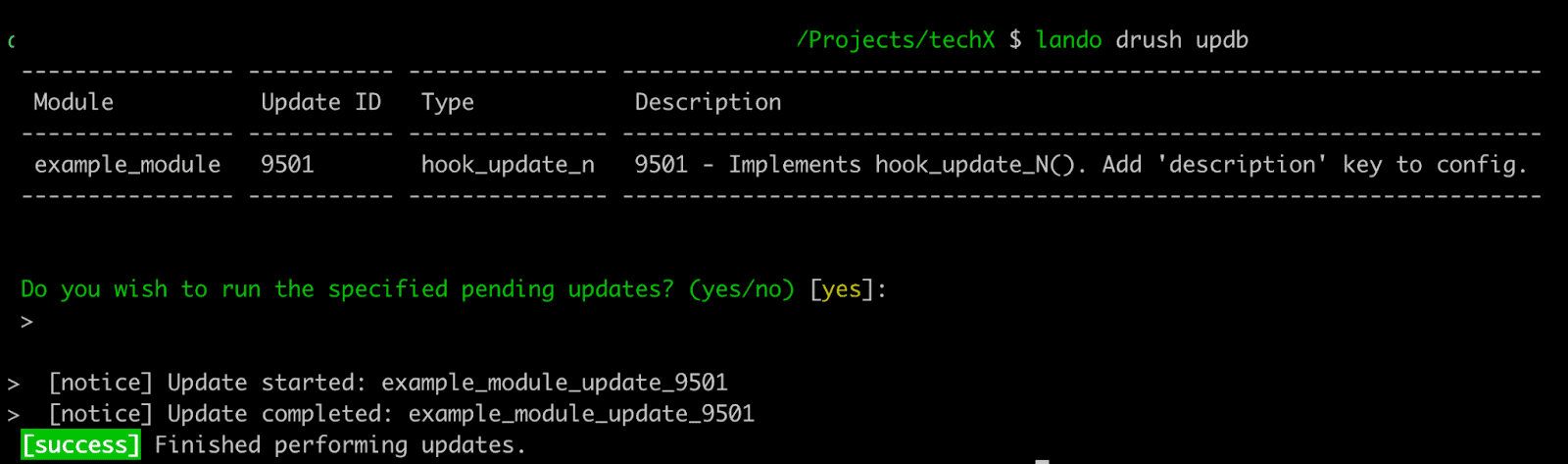Click the 'Update completed' notice line
This screenshot has width=1568, height=464.
point(402,414)
